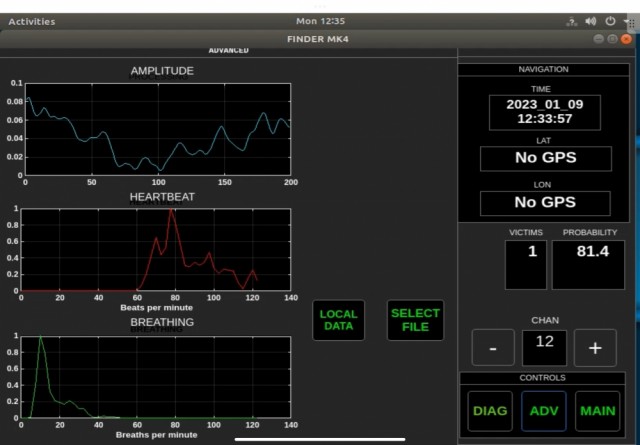Screen dimensions: 640x445
Task: Select the LAT field showing No GPS
Action: (546, 158)
